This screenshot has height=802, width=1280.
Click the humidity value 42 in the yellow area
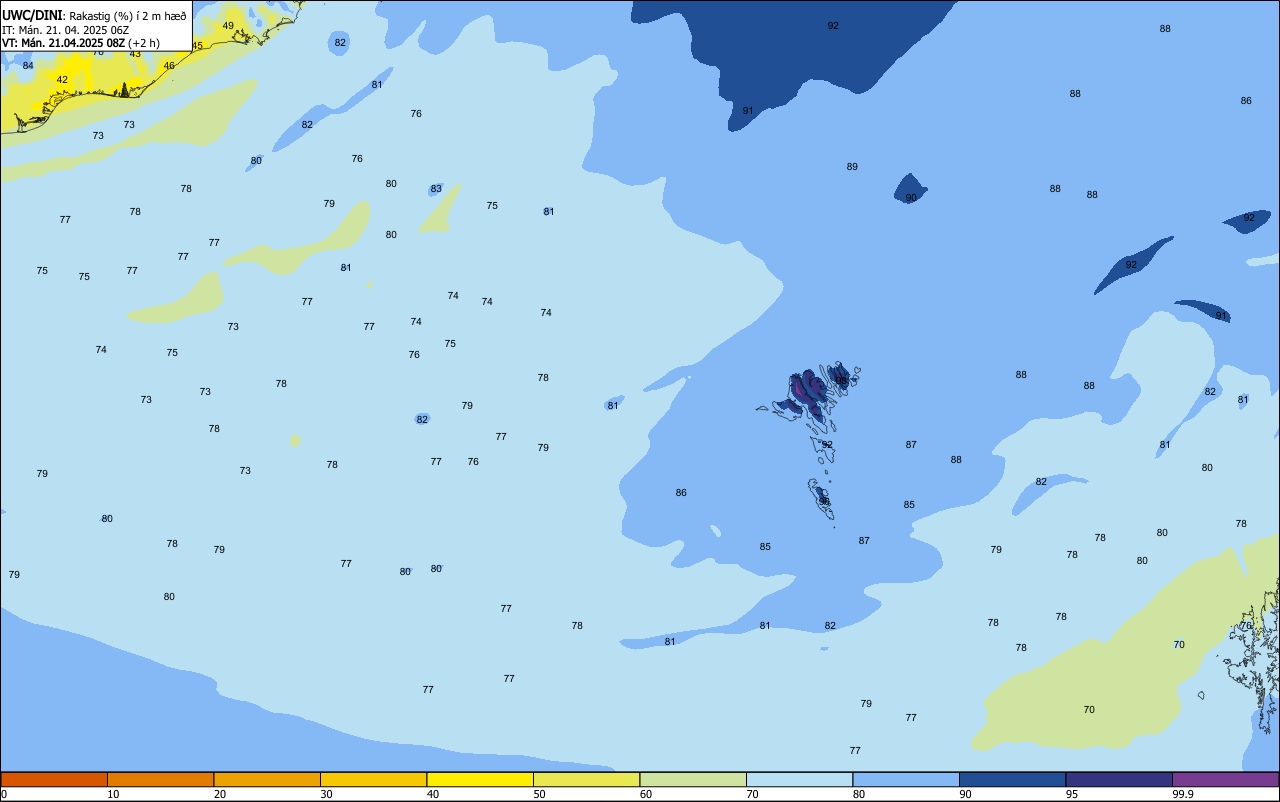coord(62,80)
